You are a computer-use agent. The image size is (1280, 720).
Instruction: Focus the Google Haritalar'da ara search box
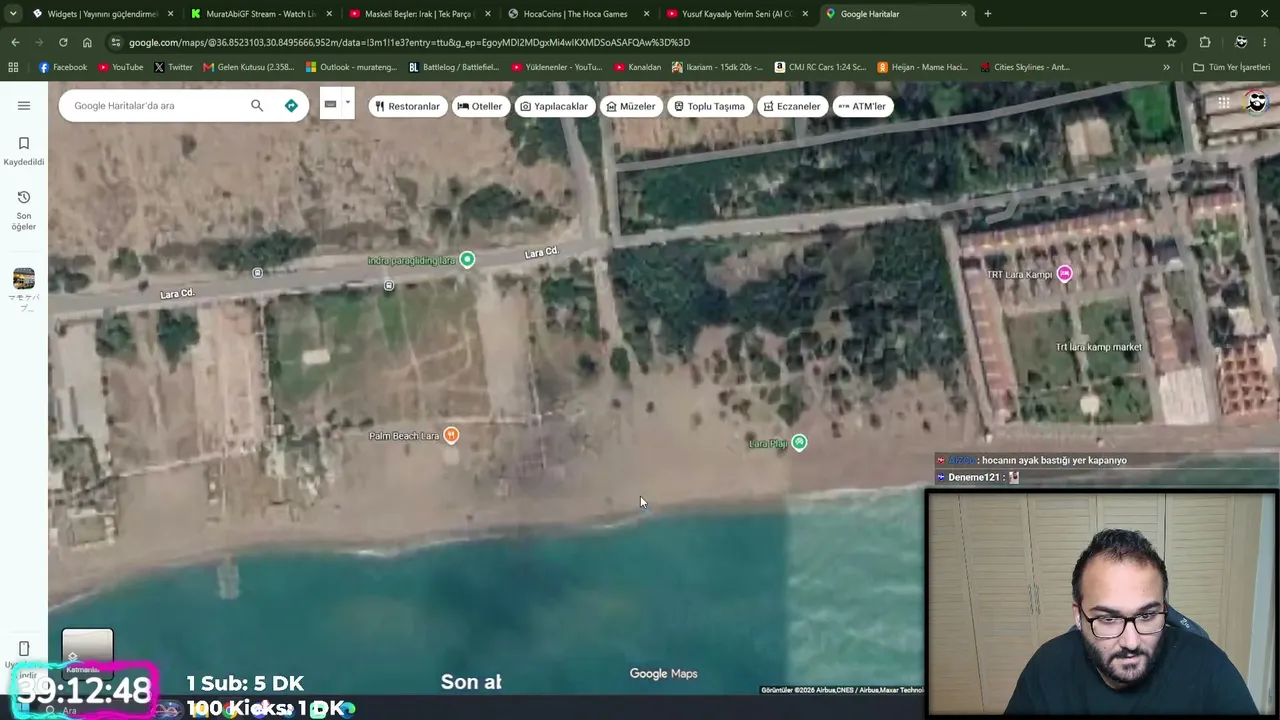pos(155,105)
